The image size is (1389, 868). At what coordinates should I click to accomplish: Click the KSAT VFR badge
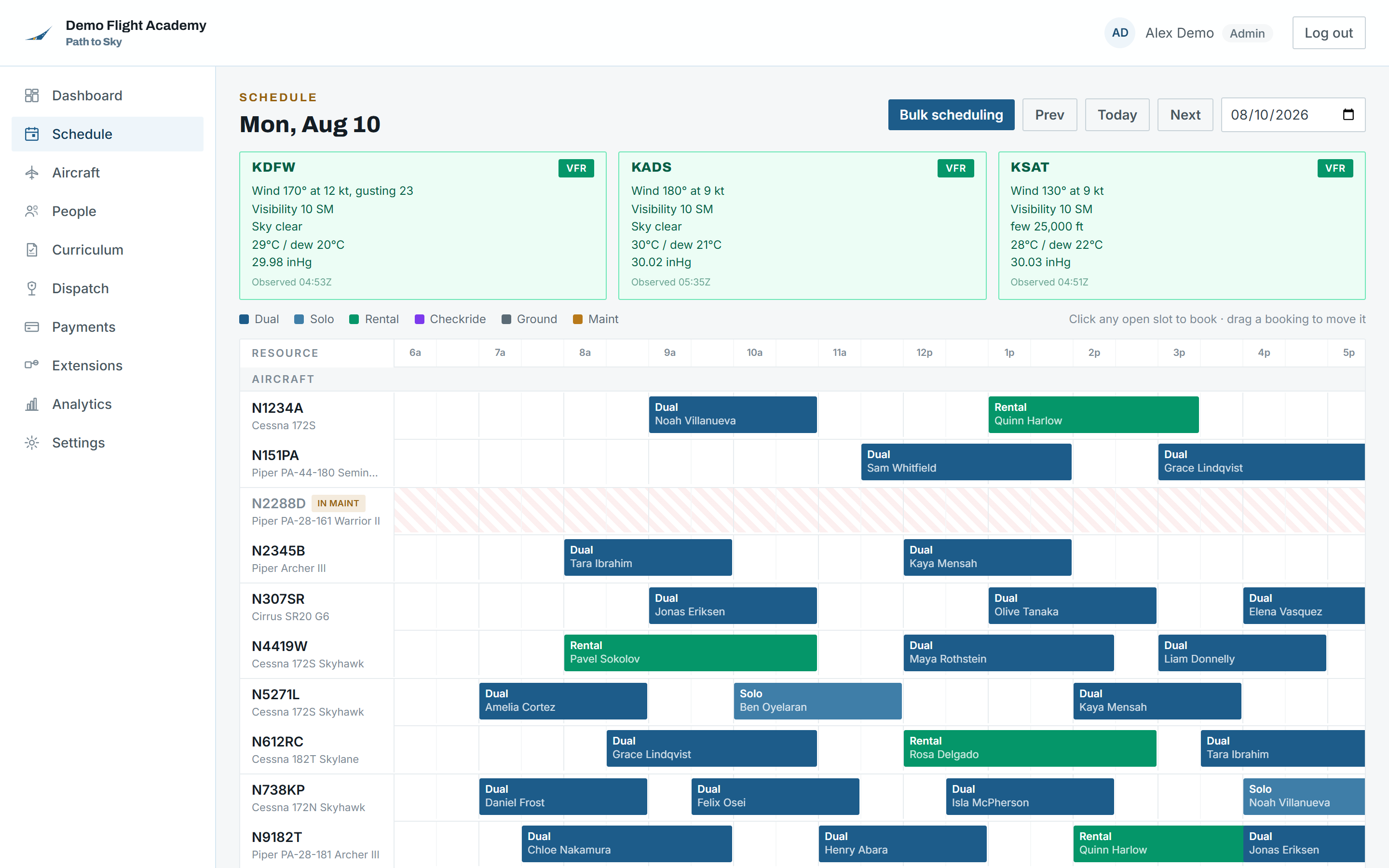[1335, 168]
